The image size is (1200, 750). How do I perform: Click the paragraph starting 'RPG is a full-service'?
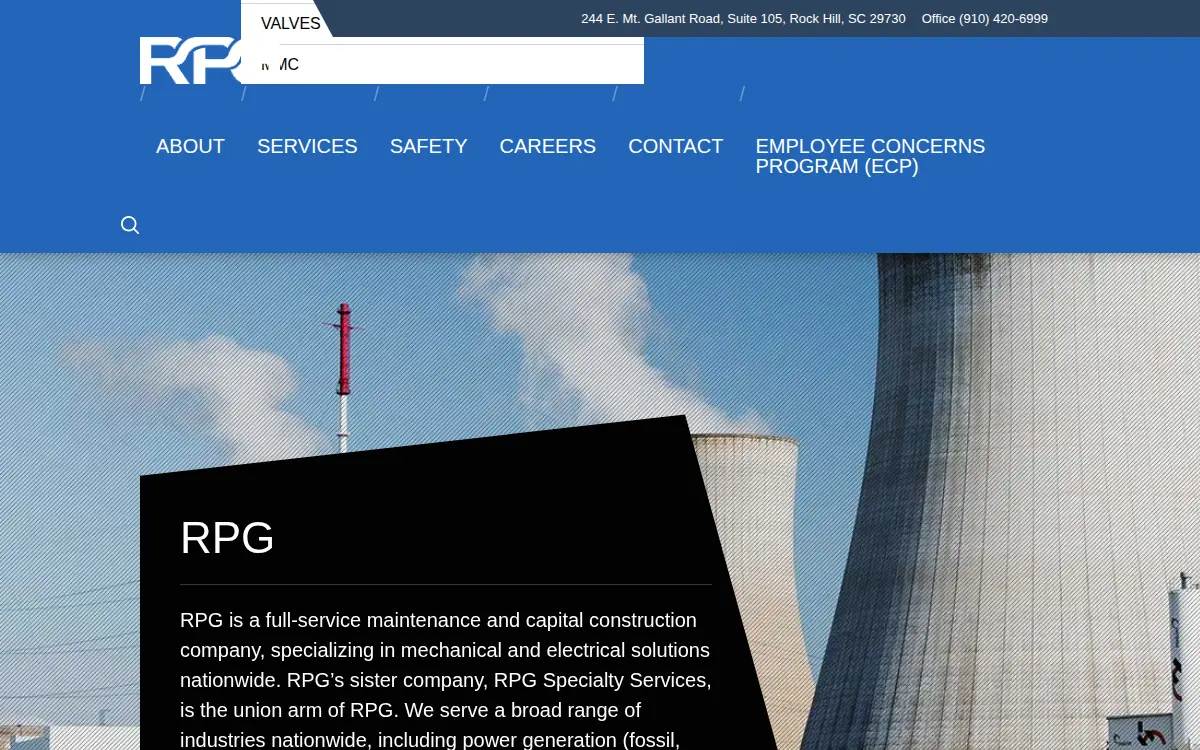coord(446,680)
